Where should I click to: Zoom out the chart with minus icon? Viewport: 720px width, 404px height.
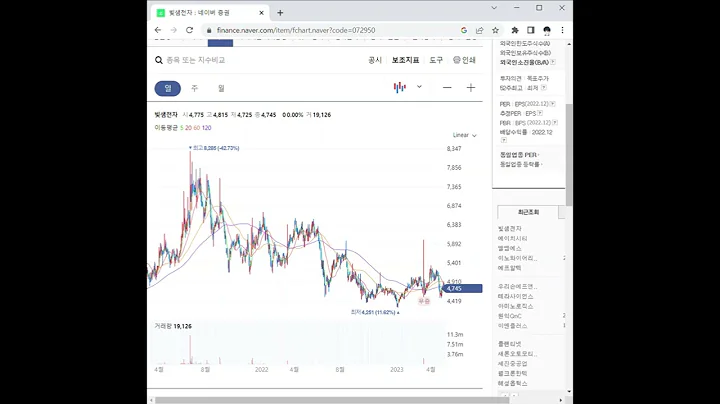point(447,88)
